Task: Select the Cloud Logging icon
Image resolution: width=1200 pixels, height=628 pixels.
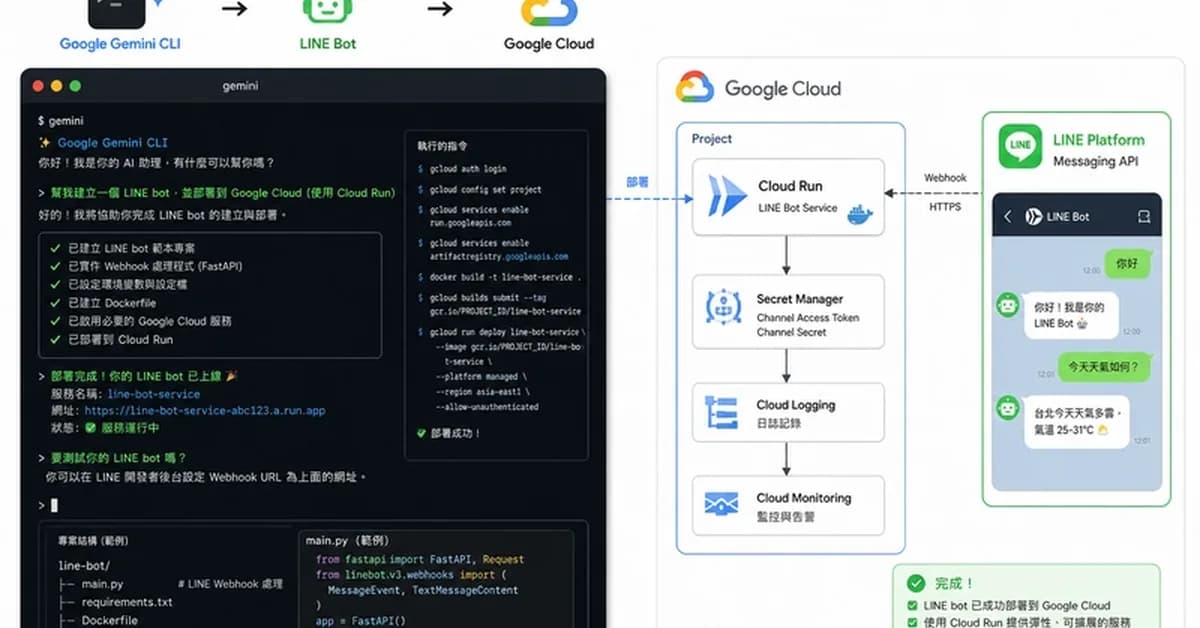Action: (x=721, y=413)
